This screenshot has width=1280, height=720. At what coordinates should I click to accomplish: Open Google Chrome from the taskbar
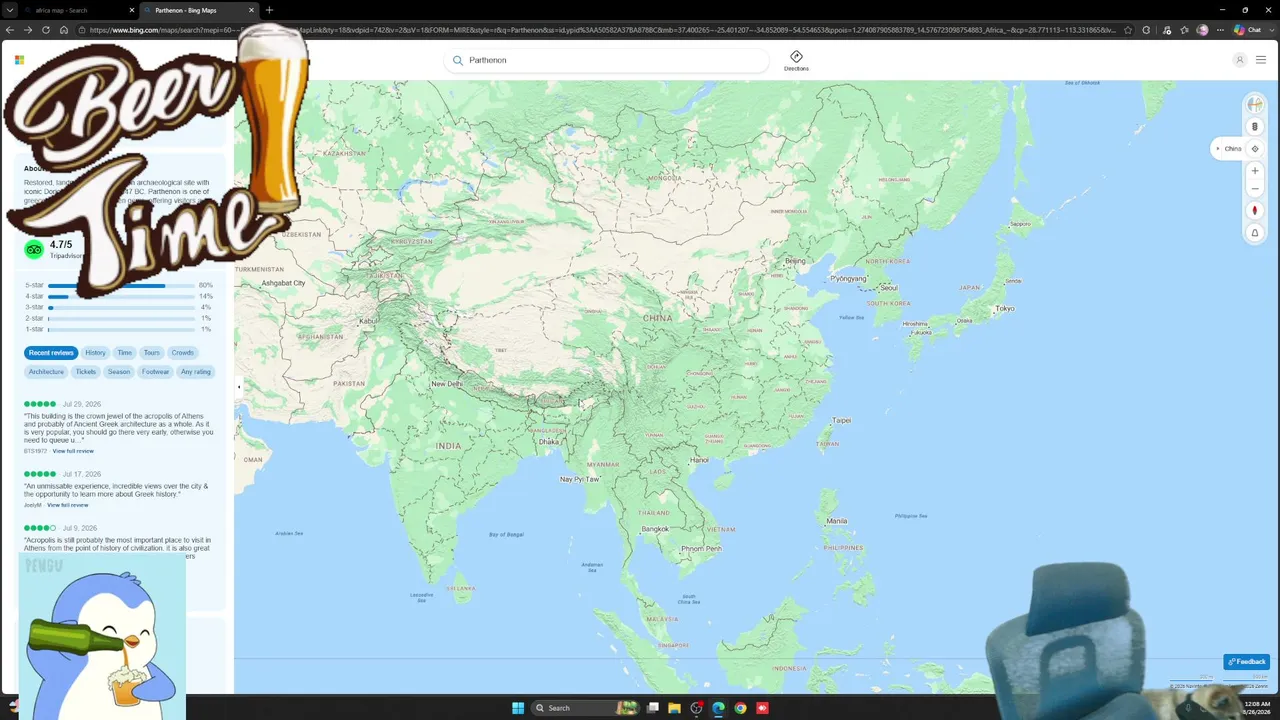click(x=740, y=708)
